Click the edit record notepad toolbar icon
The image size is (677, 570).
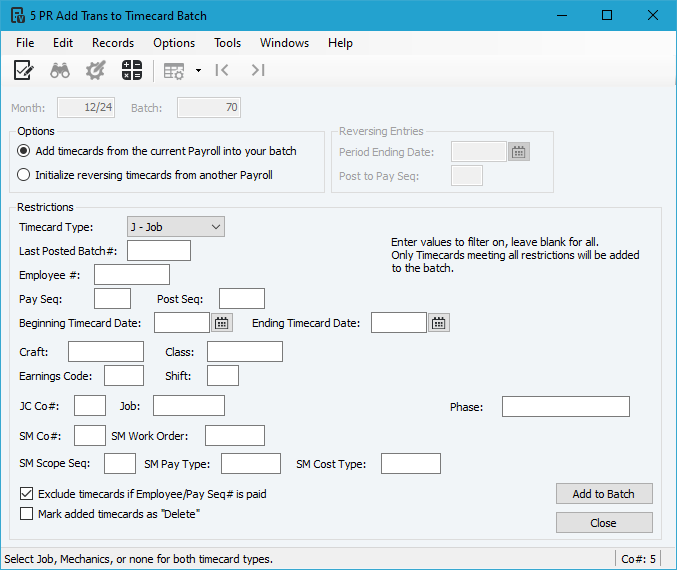tap(23, 70)
